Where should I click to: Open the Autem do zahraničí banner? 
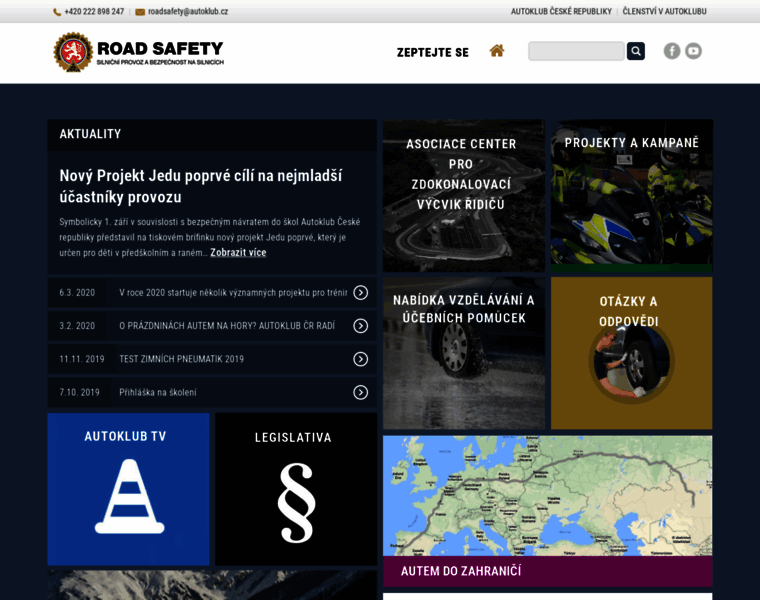point(548,571)
